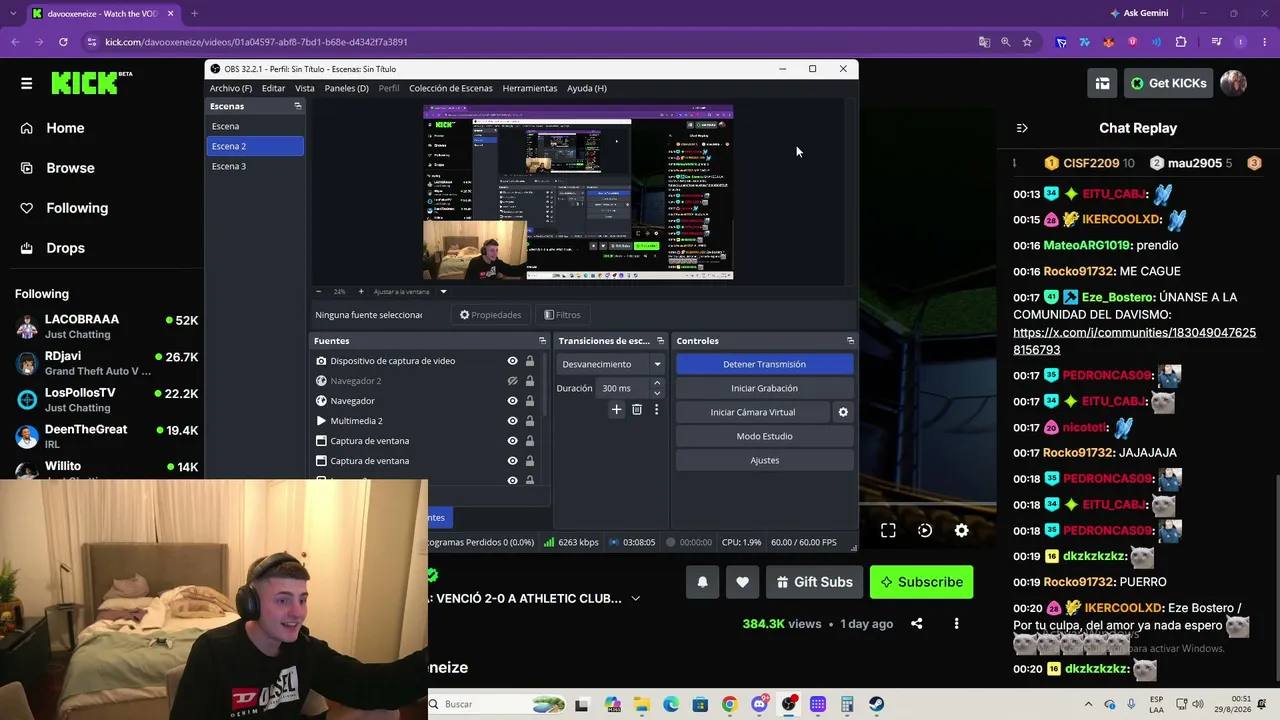Open the x.com community link in chat
This screenshot has width=1280, height=720.
1134,341
